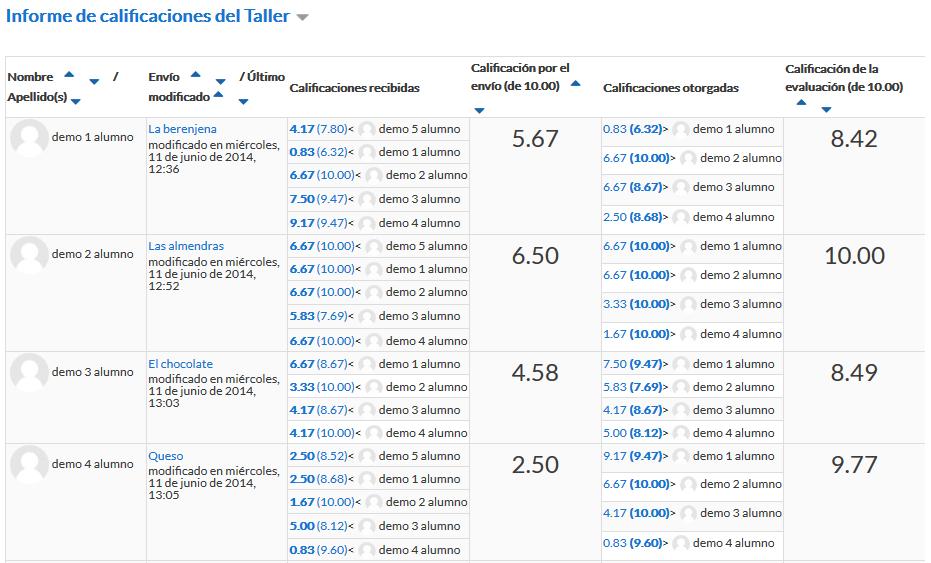Click demo 3 alumno avatar beside given grade 3.33 (10.00)
The width and height of the screenshot is (931, 563).
[x=688, y=304]
